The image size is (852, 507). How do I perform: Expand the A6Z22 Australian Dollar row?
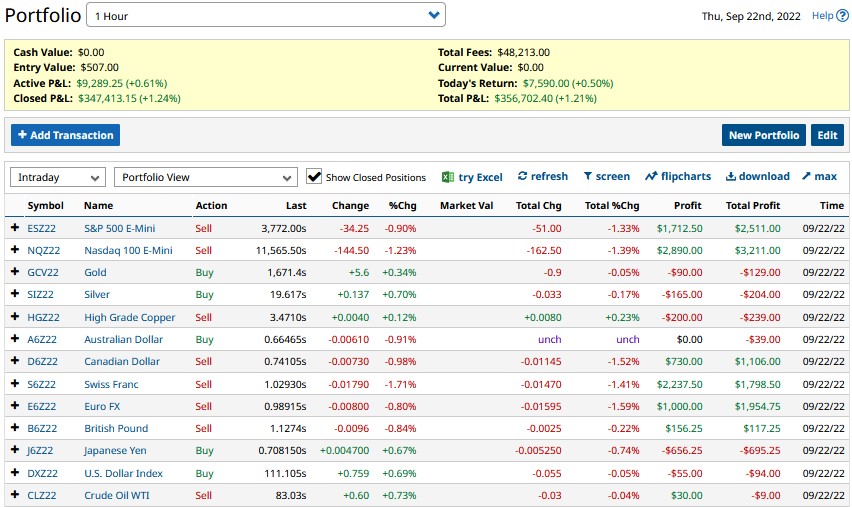tap(15, 339)
